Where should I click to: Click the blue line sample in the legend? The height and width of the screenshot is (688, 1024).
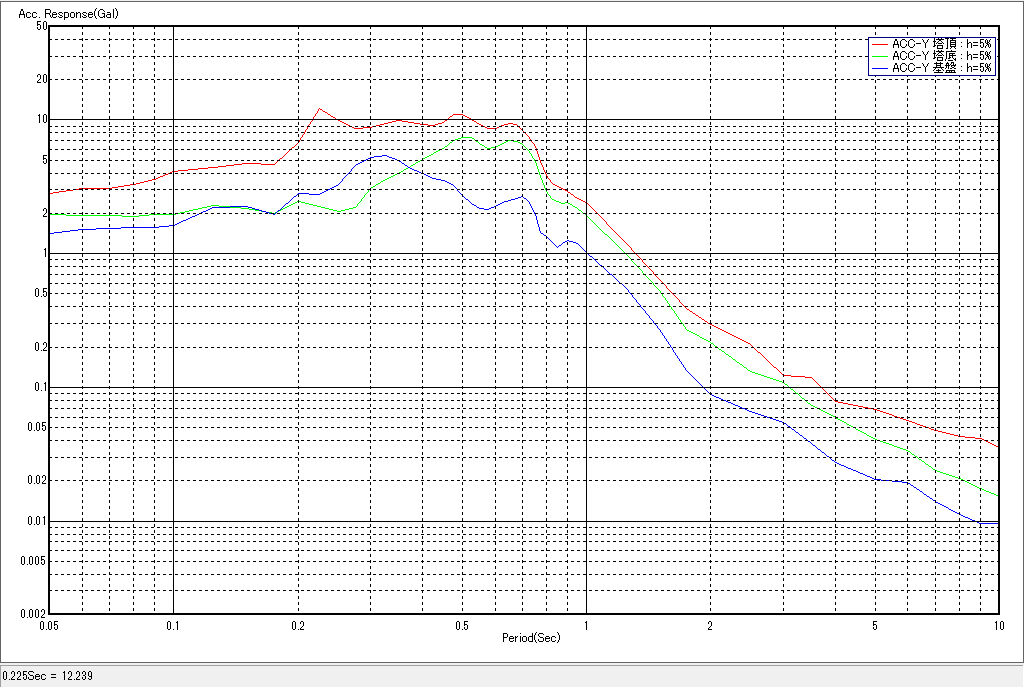(x=879, y=68)
